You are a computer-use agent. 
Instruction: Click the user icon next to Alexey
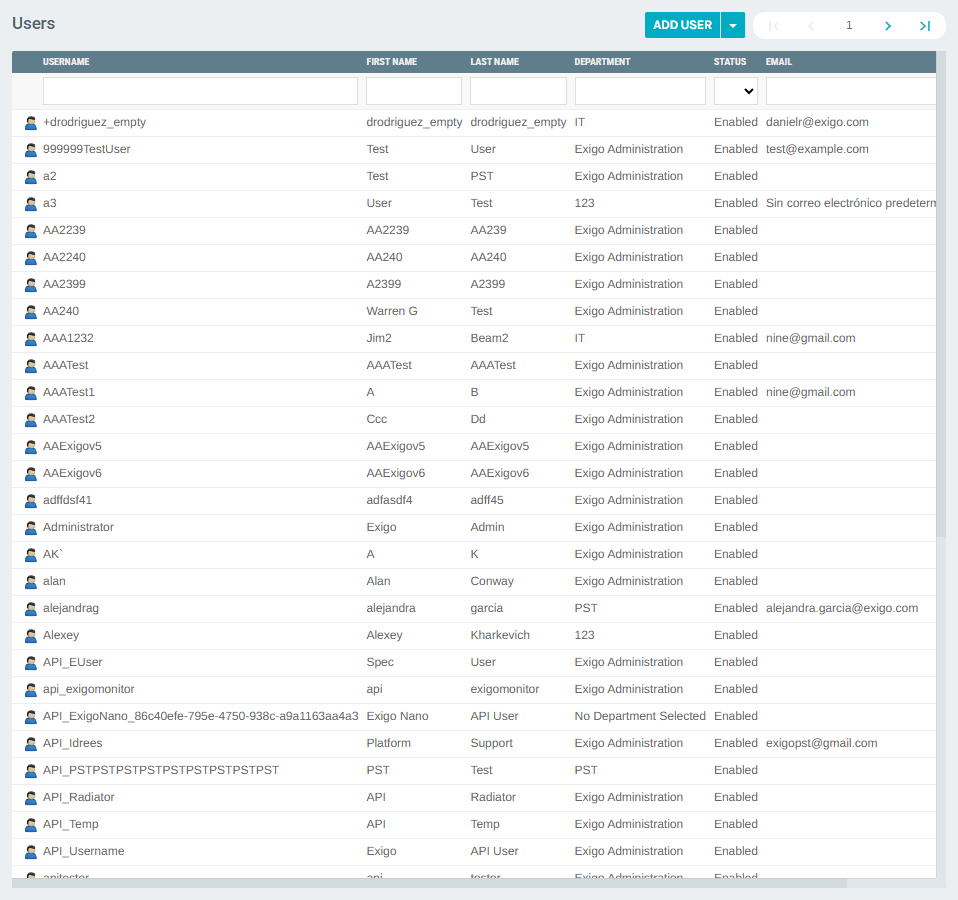tap(31, 636)
